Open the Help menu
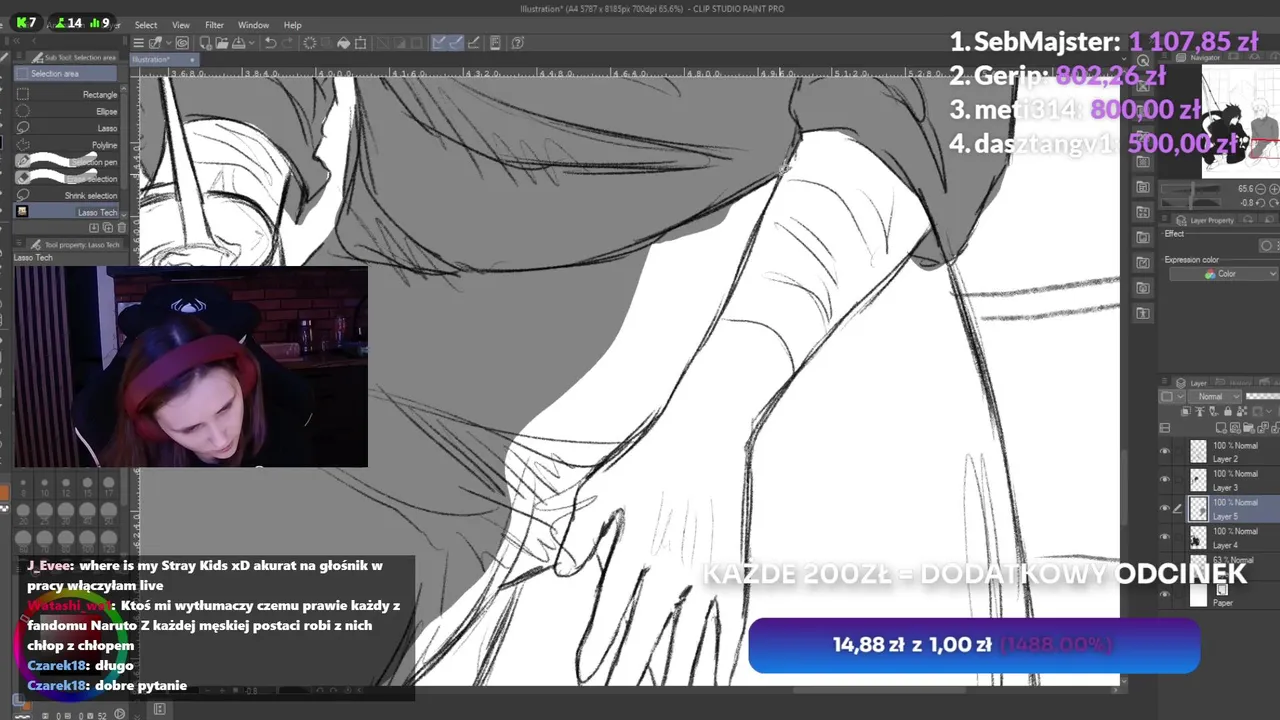 (292, 25)
